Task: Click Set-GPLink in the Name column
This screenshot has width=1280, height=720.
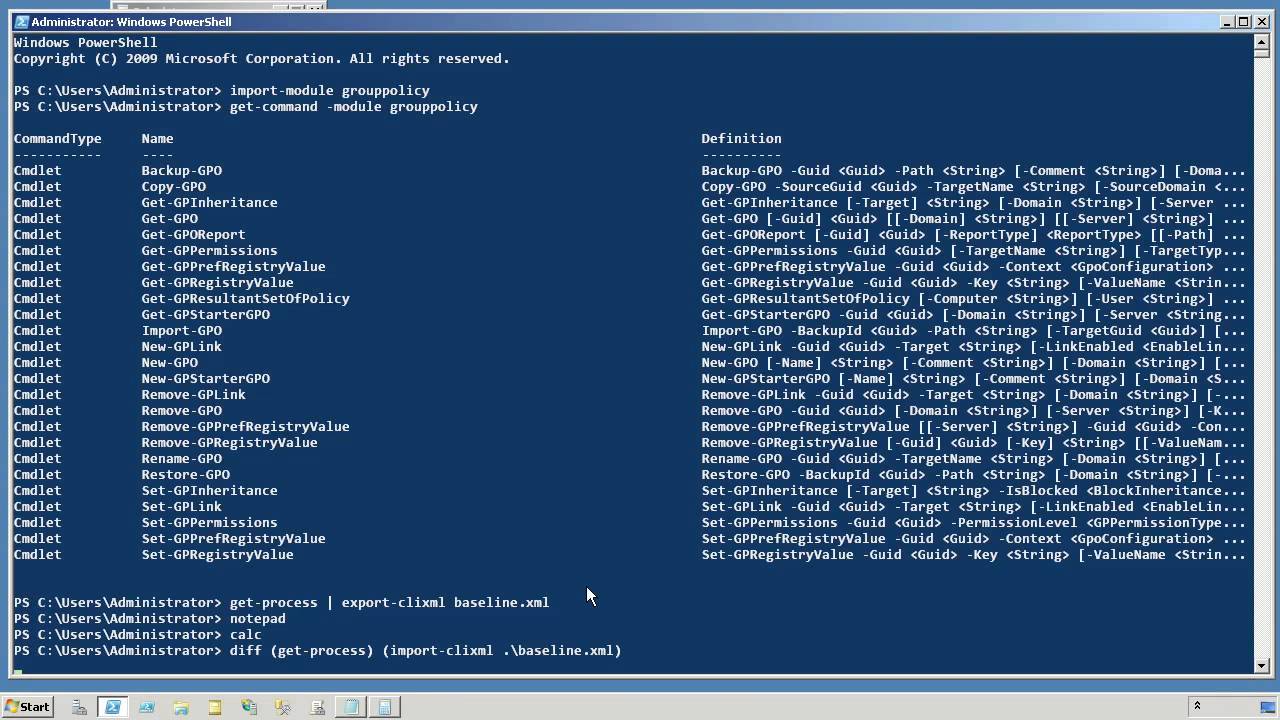Action: pyautogui.click(x=181, y=506)
